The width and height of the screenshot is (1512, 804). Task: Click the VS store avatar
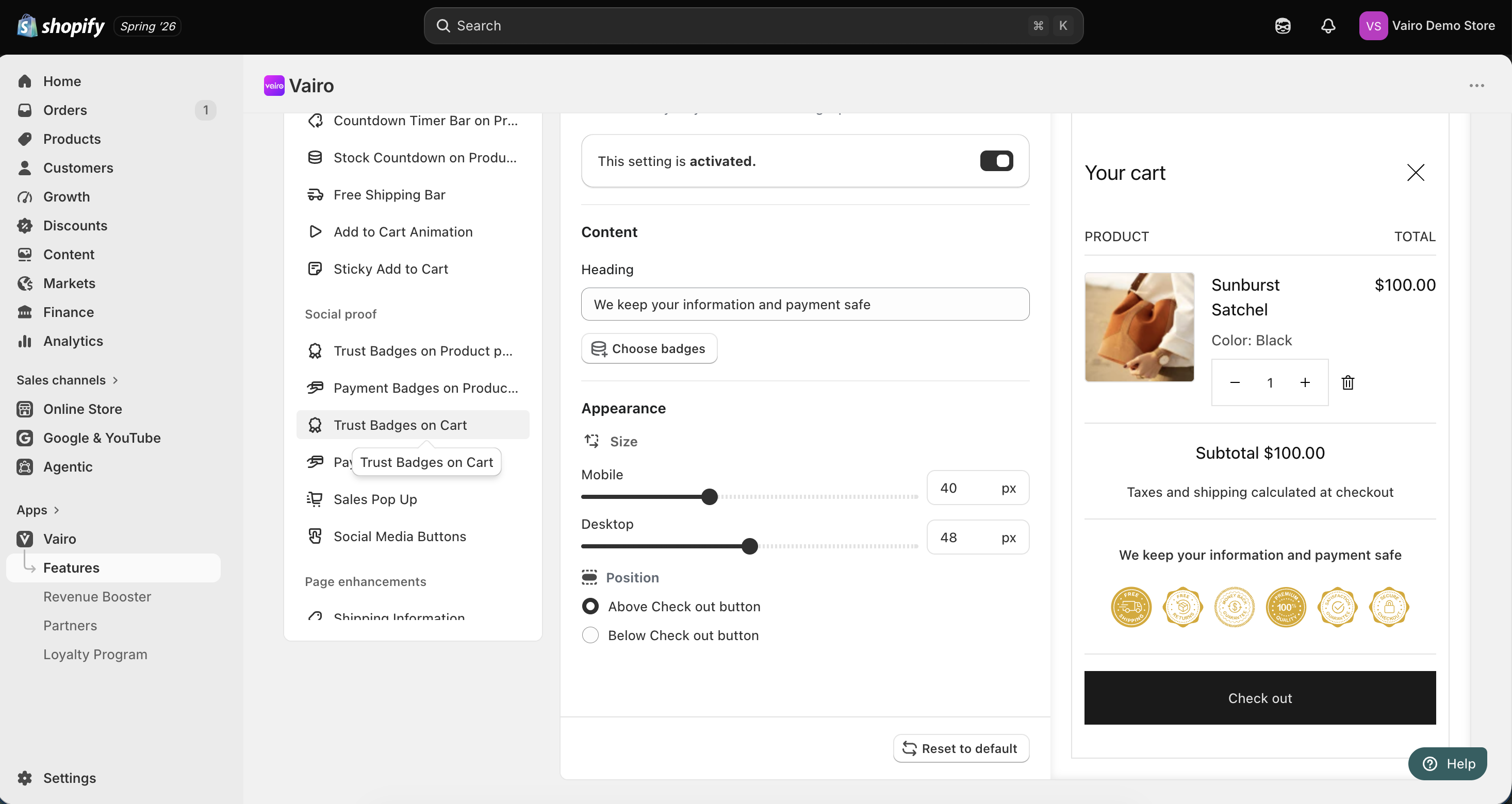click(1373, 26)
